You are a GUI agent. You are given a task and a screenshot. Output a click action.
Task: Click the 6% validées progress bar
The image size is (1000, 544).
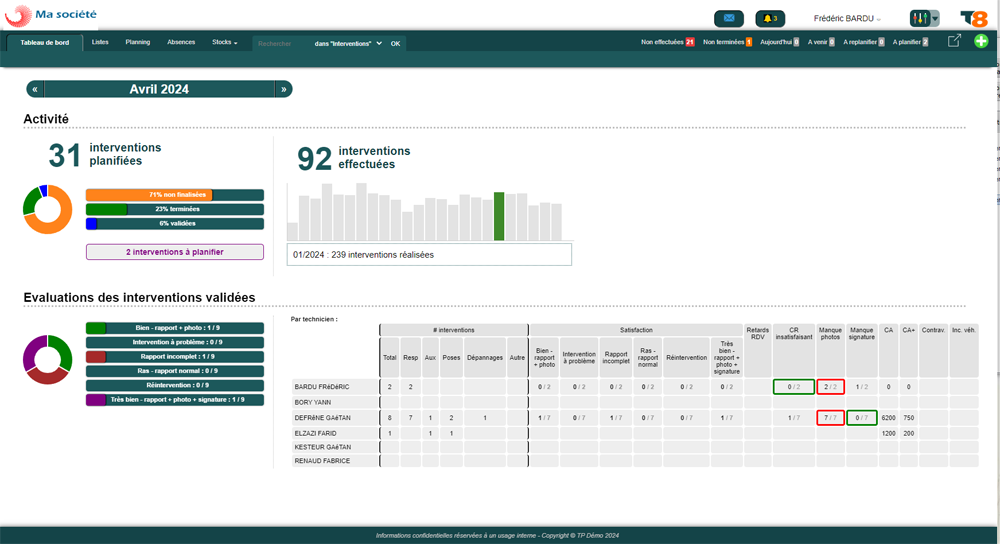pyautogui.click(x=175, y=224)
